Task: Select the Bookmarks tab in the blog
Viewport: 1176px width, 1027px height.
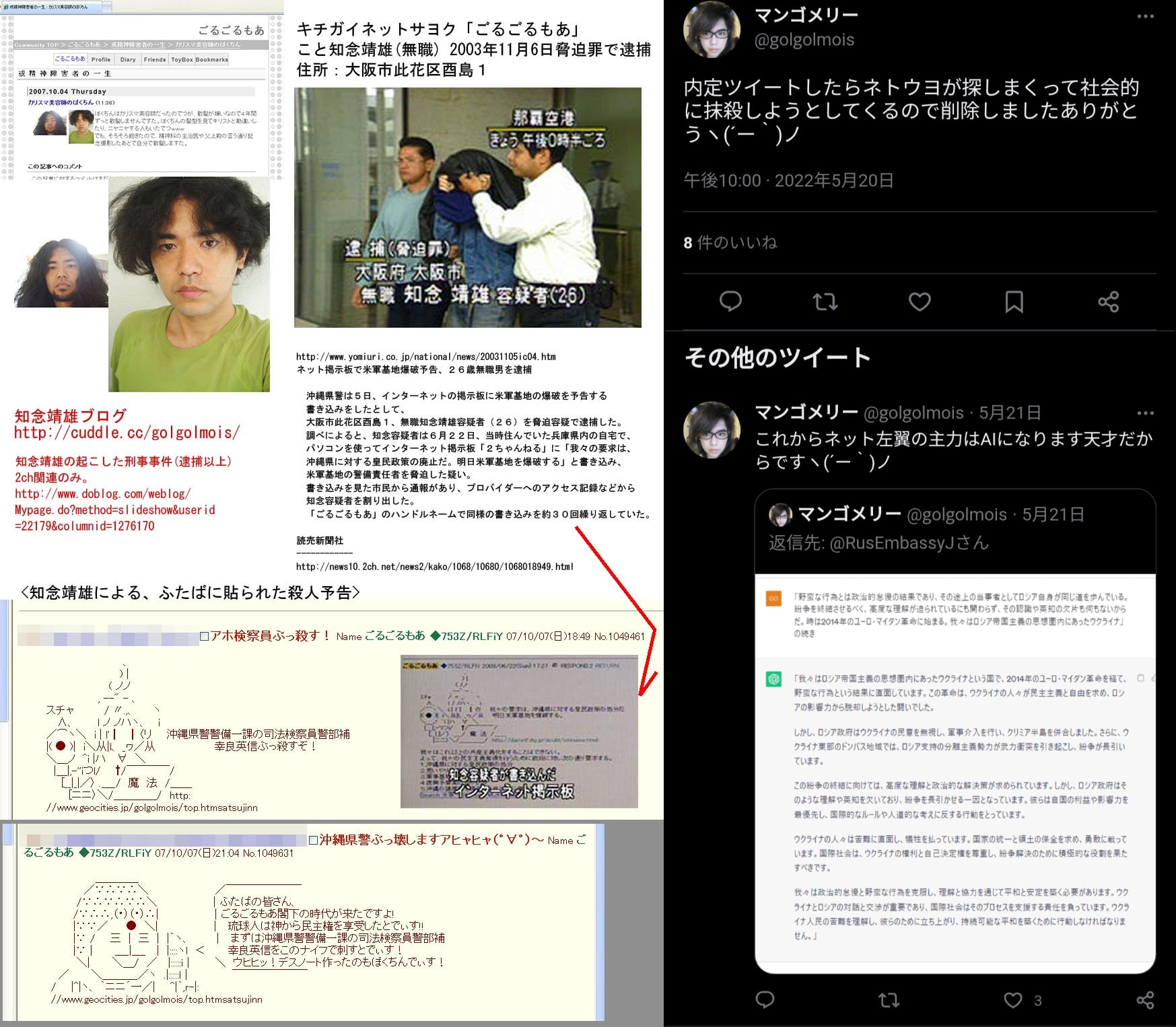Action: [x=211, y=59]
